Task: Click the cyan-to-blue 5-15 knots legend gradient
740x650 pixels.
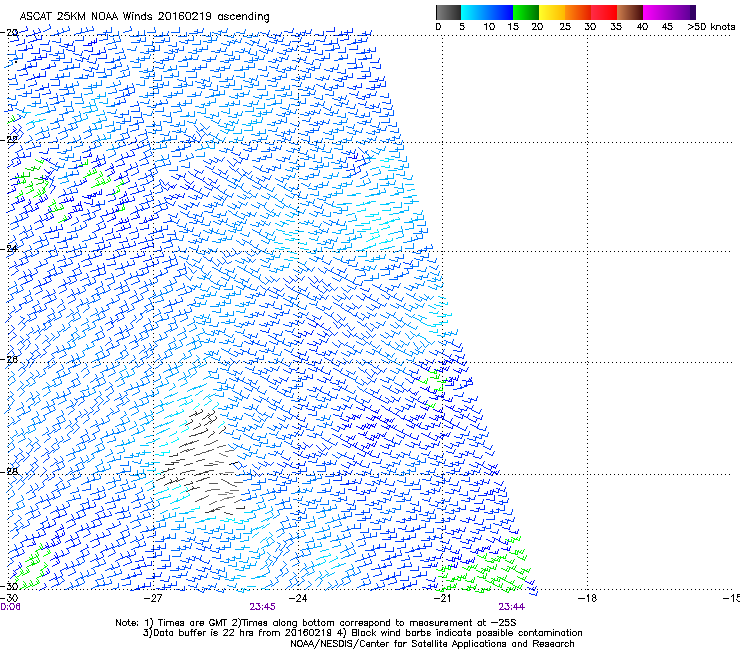Action: [x=487, y=12]
